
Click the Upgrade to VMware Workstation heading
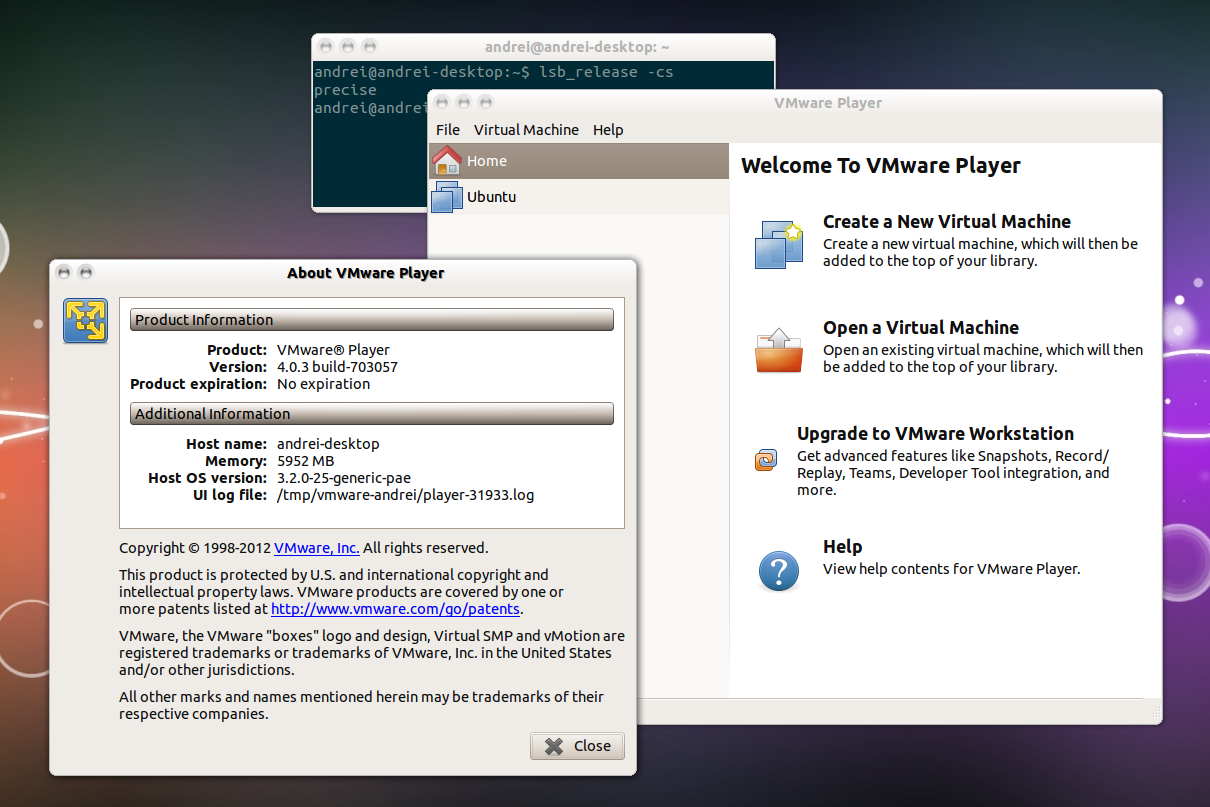pos(935,434)
